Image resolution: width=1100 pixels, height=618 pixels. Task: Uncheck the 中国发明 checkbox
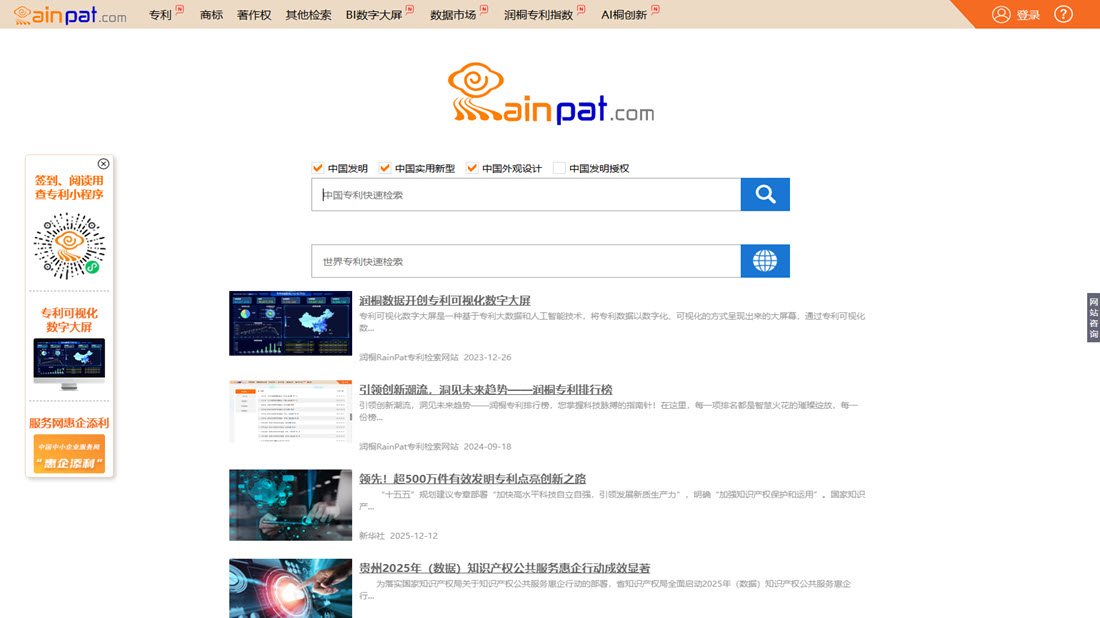point(318,168)
